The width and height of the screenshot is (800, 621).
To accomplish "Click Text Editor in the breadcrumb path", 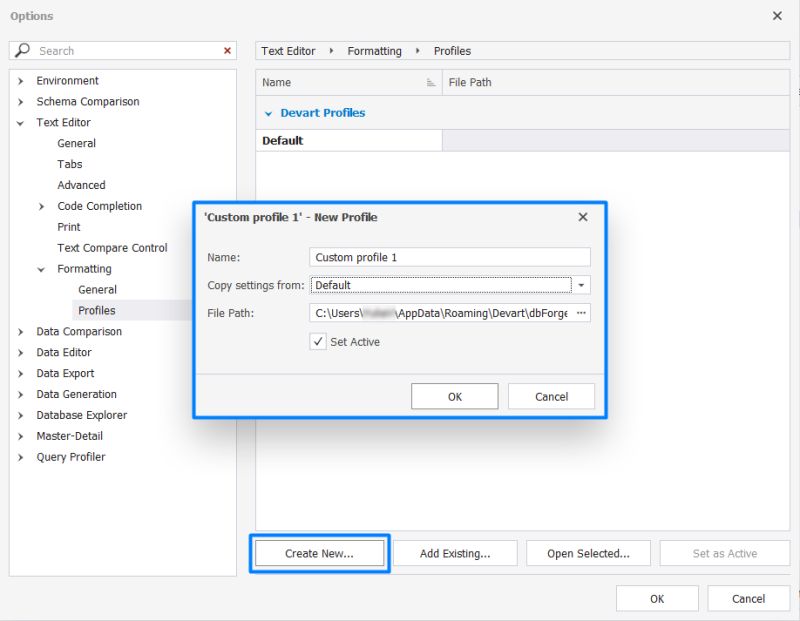I will [x=290, y=51].
